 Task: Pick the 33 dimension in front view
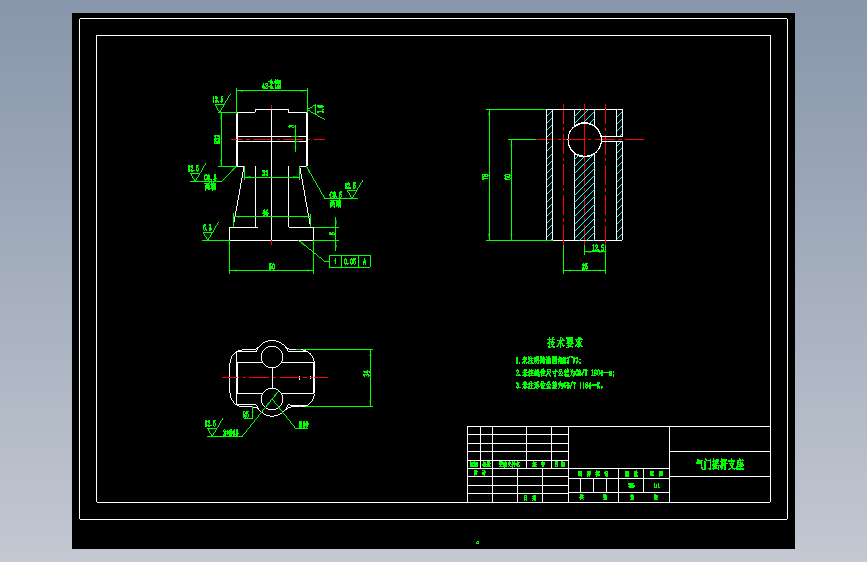pos(265,173)
